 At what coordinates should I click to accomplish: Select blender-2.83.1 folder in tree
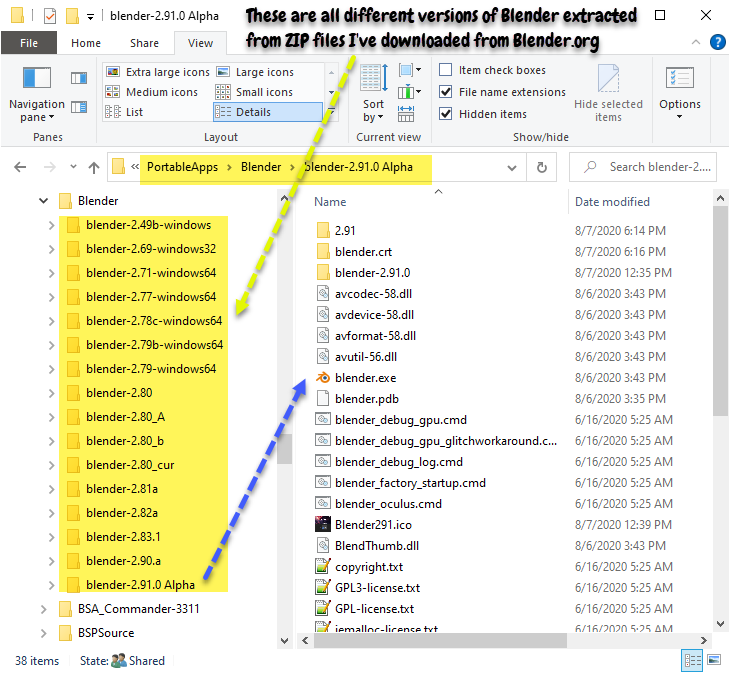tap(123, 537)
